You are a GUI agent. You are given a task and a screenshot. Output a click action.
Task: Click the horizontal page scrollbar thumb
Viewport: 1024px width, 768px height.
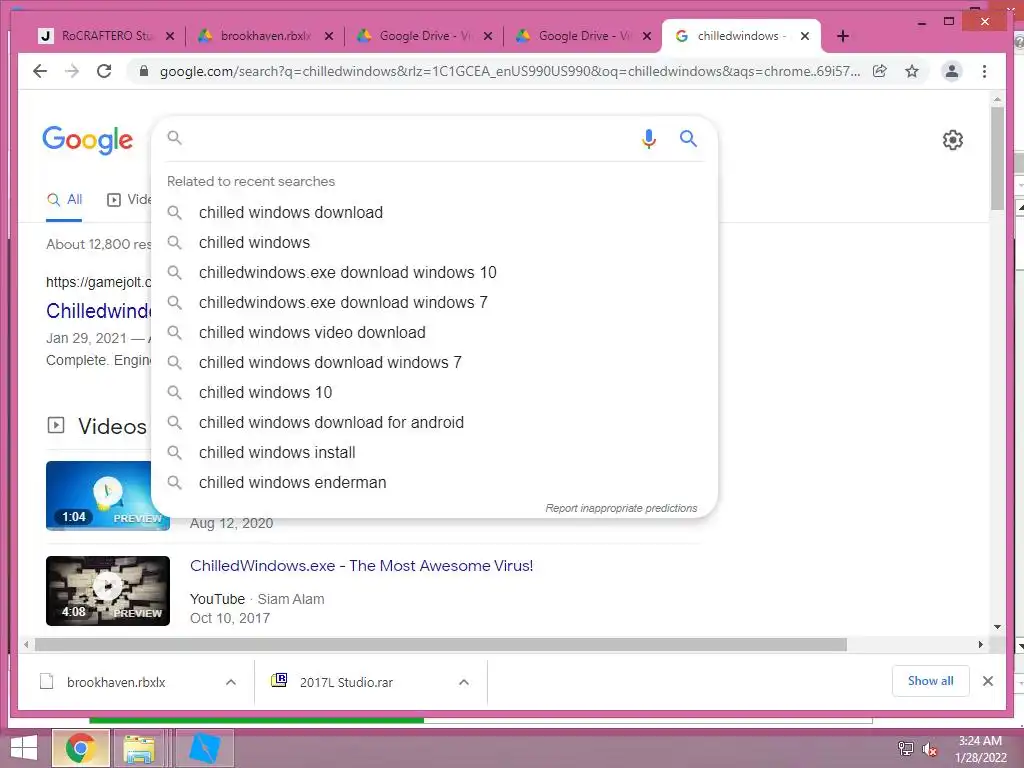point(440,645)
